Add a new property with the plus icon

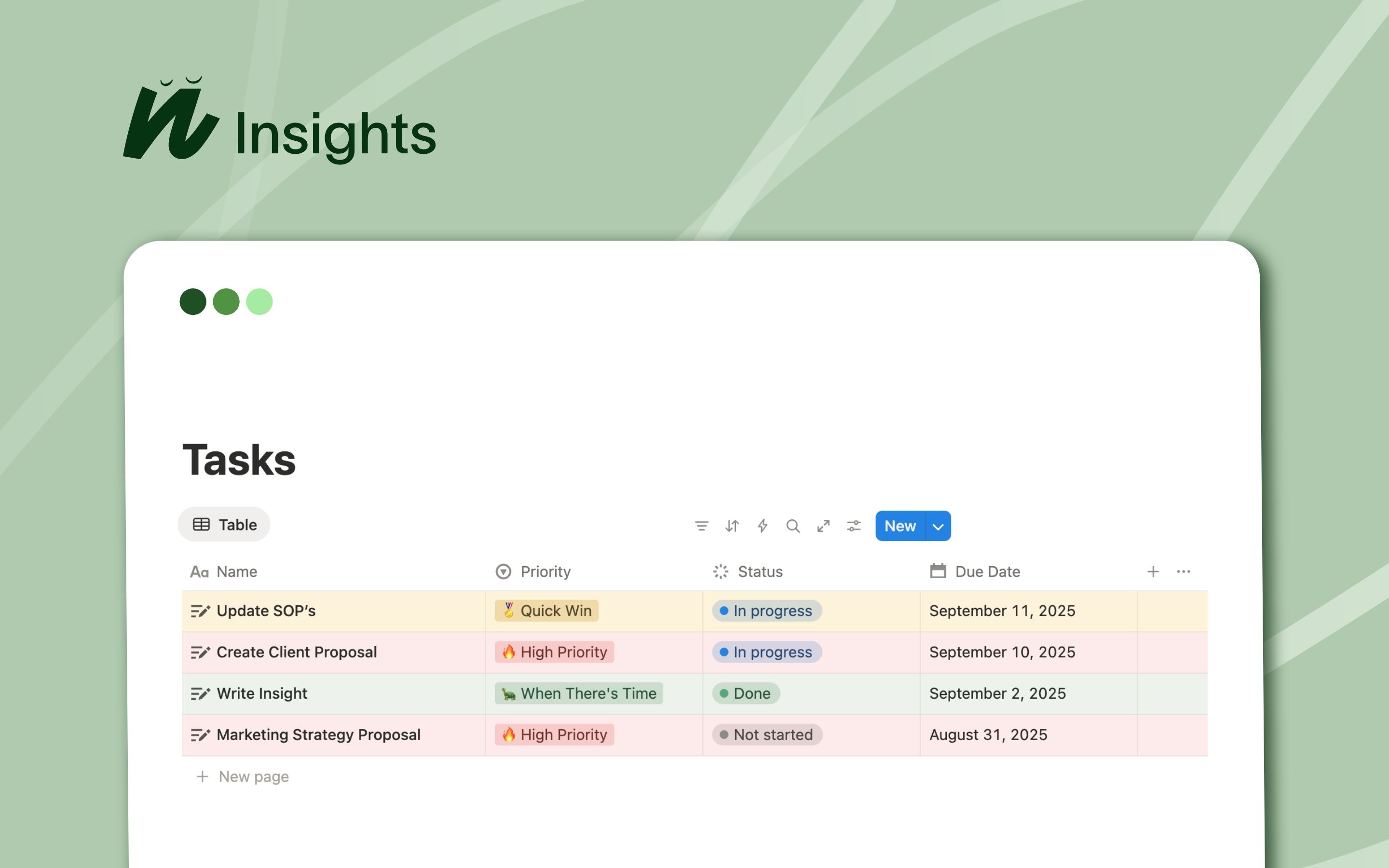[x=1153, y=571]
